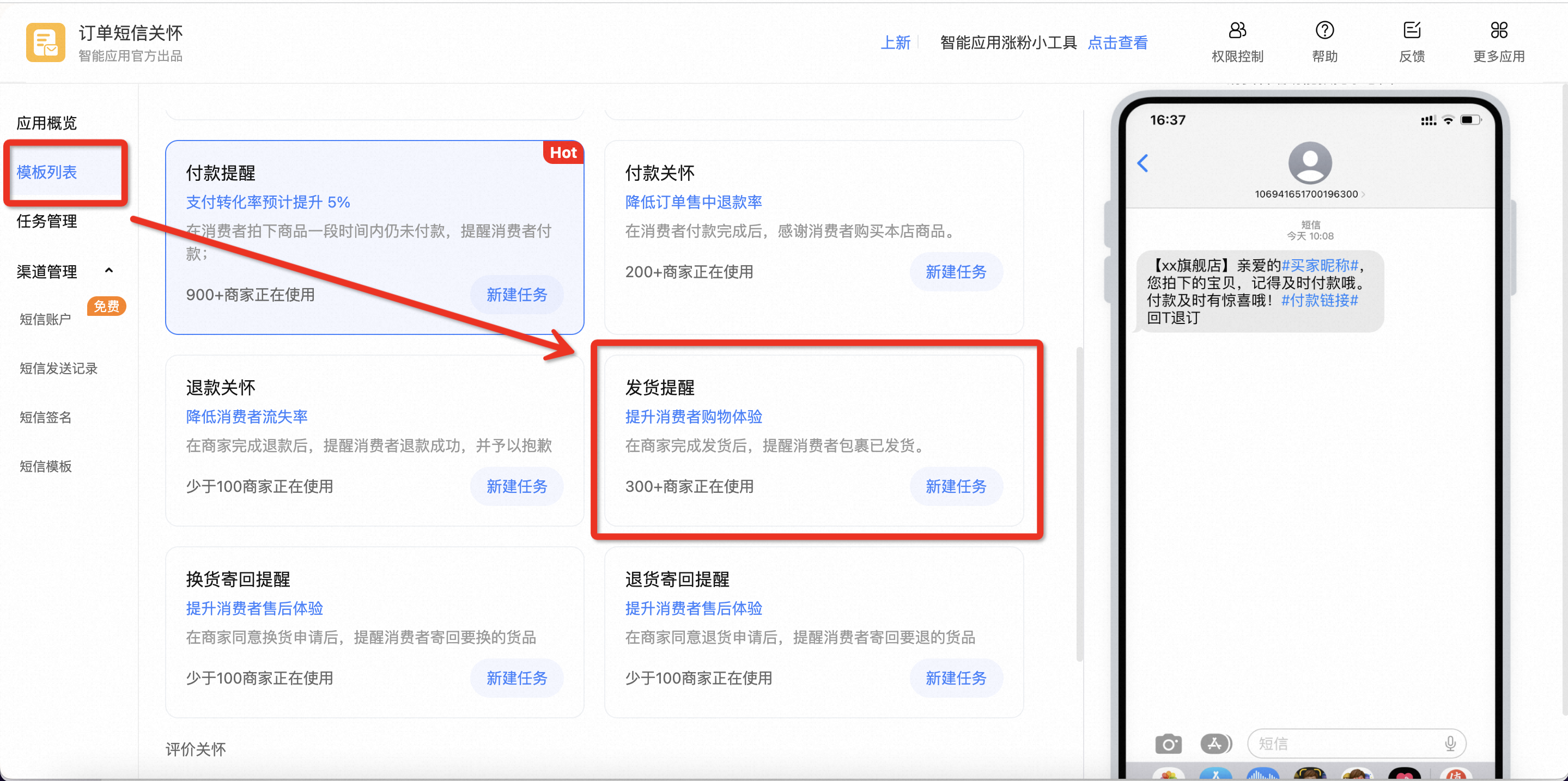Click 新建任务 on 付款关怀 card
Screen dimensions: 1568x781
(x=956, y=272)
